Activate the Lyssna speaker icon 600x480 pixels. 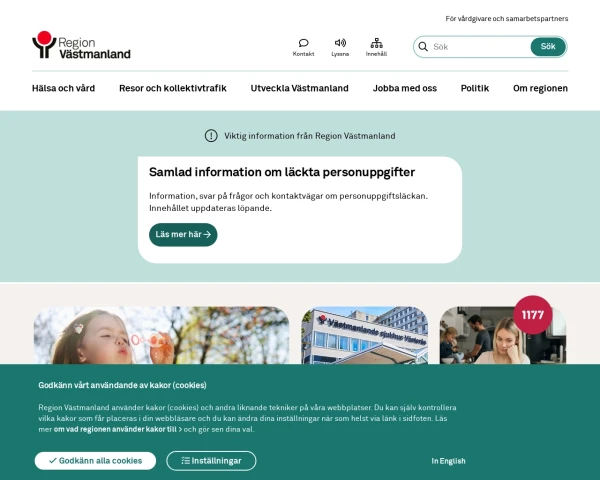pyautogui.click(x=340, y=42)
